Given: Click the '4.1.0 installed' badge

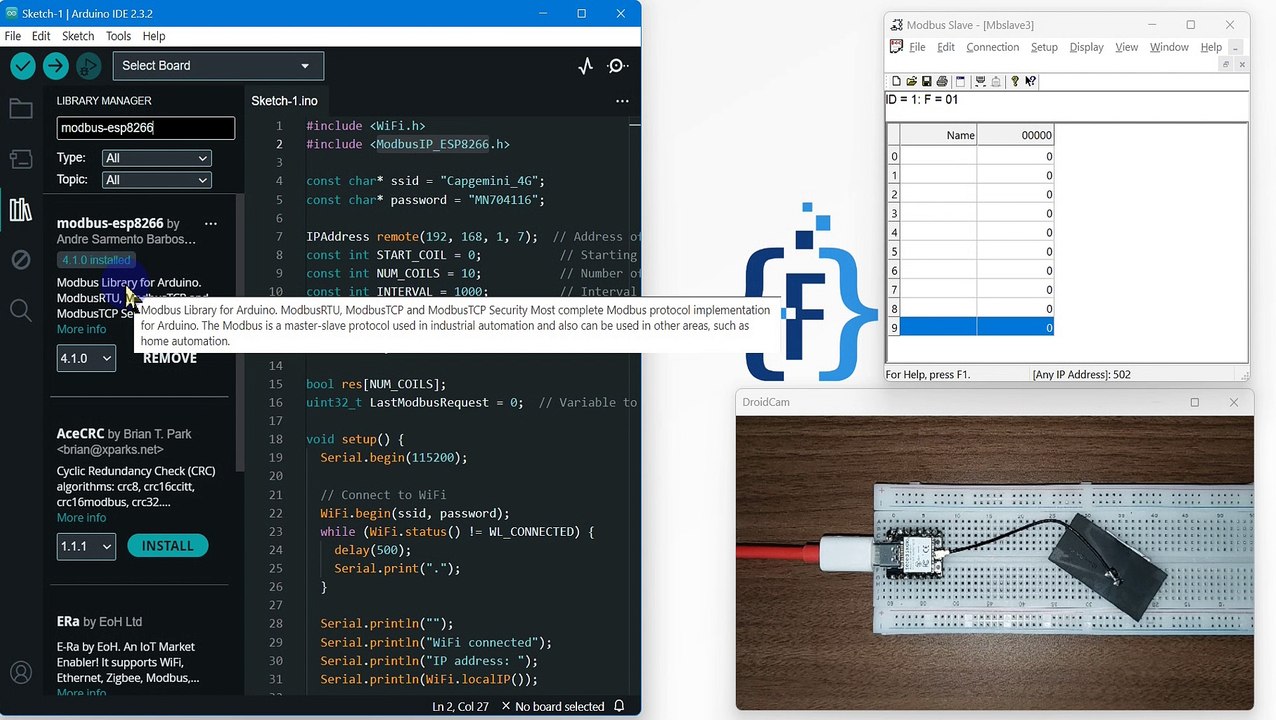Looking at the screenshot, I should click(96, 260).
